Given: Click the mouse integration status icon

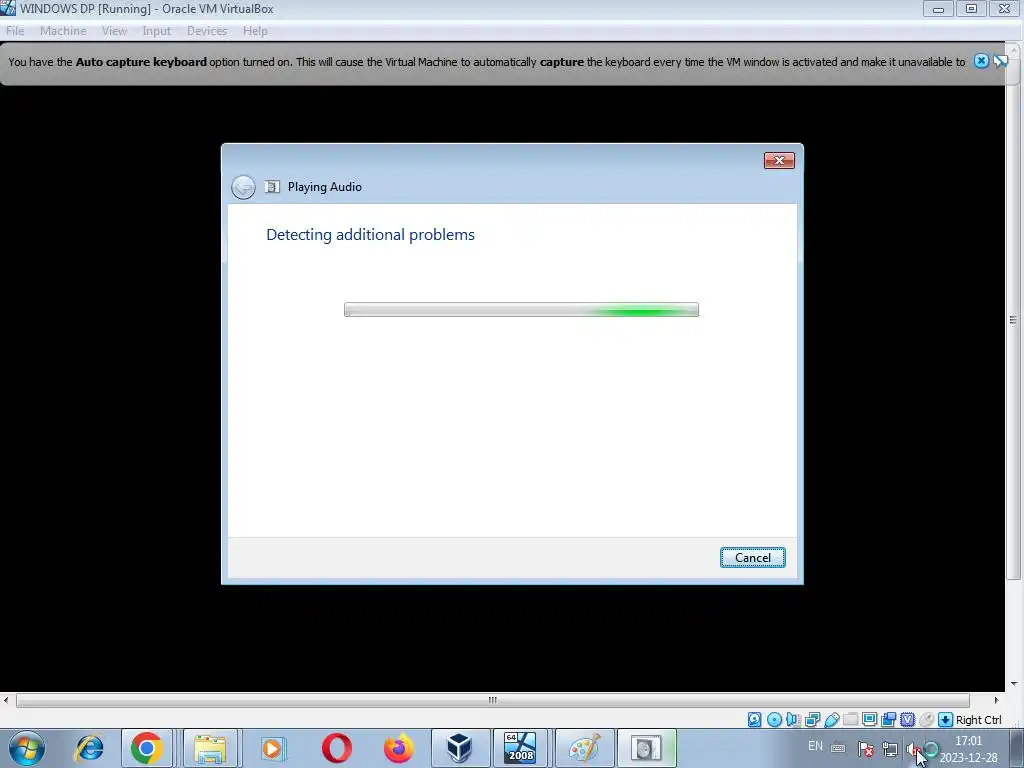Looking at the screenshot, I should tap(926, 720).
